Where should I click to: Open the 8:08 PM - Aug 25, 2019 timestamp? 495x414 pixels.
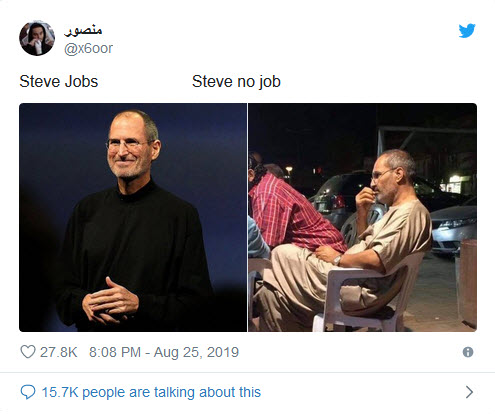(164, 352)
